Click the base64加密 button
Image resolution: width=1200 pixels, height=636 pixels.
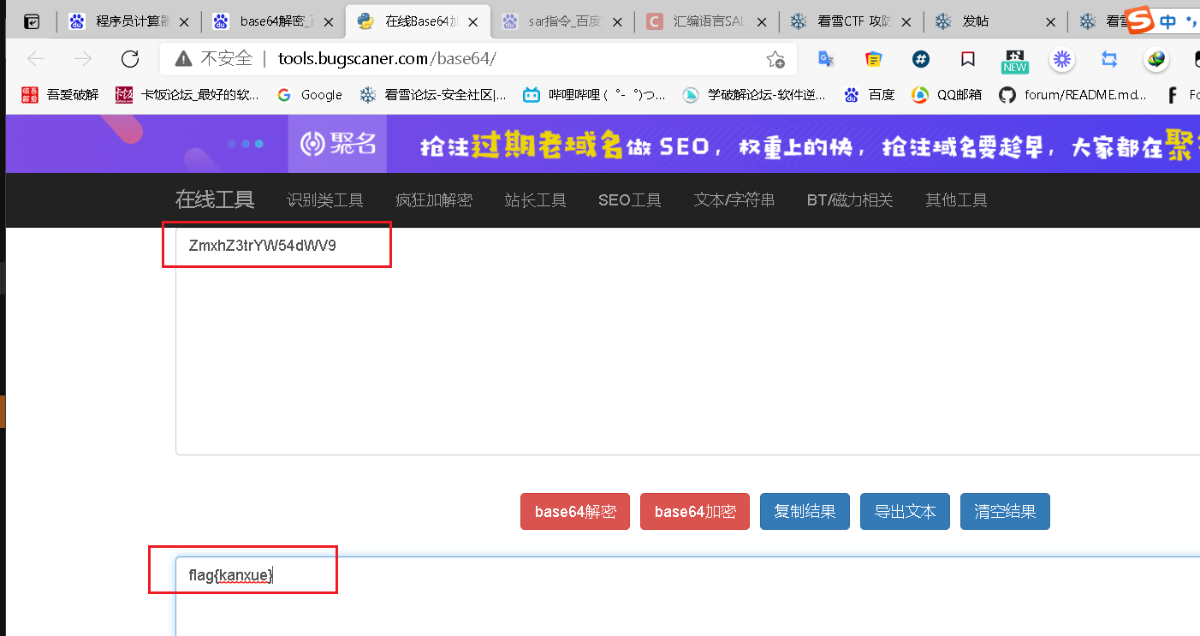click(x=695, y=511)
